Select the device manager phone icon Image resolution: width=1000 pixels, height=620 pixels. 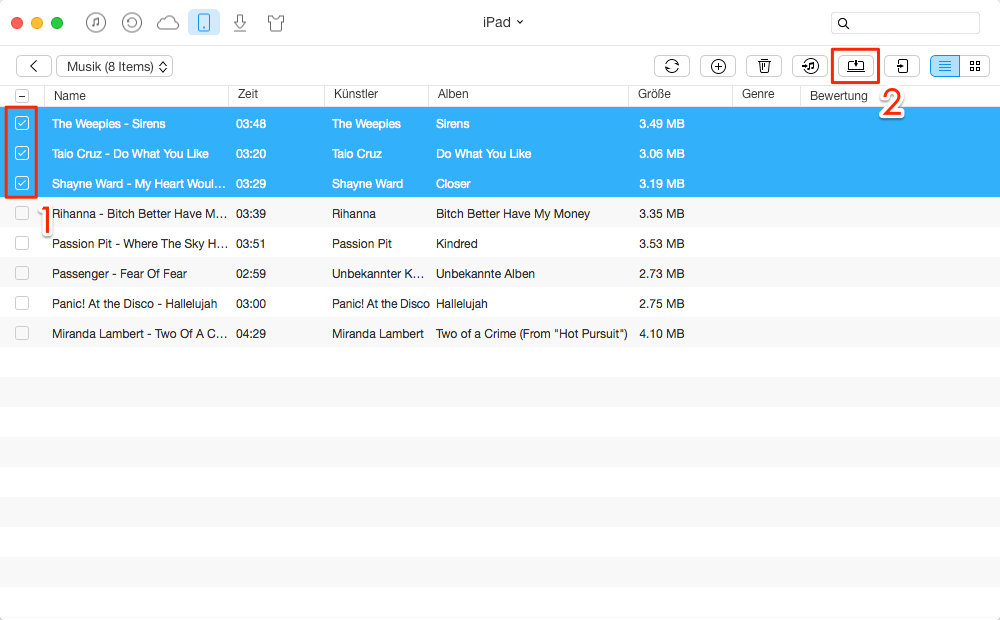(204, 23)
